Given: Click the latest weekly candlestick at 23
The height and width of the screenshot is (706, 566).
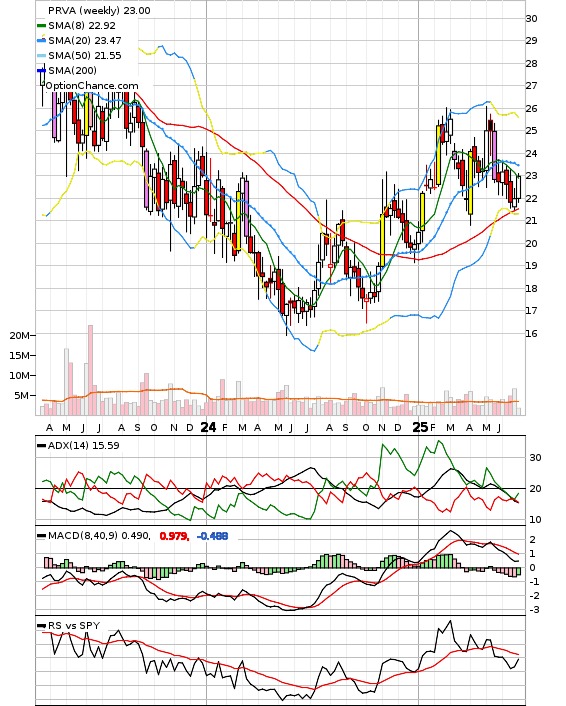Looking at the screenshot, I should click(519, 187).
